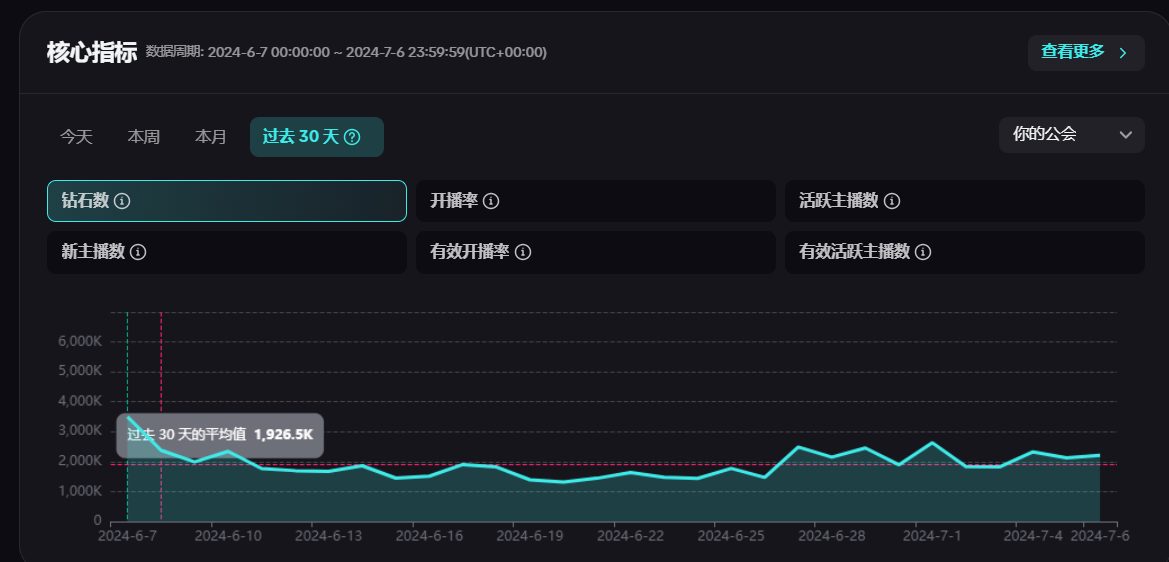Switch to the 今天 tab

[76, 137]
